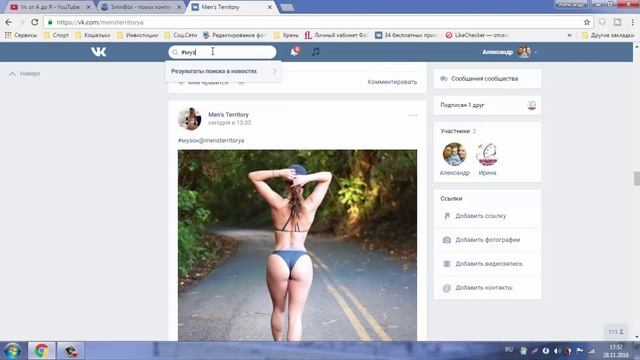The image size is (640, 360).
Task: Open the Спорт bookmark folder
Action: click(x=56, y=35)
